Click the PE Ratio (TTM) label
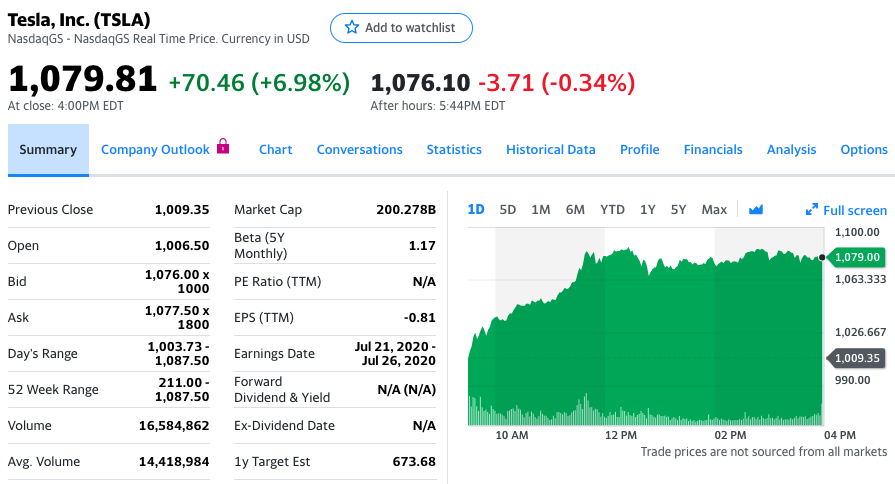This screenshot has width=895, height=484. click(x=277, y=281)
